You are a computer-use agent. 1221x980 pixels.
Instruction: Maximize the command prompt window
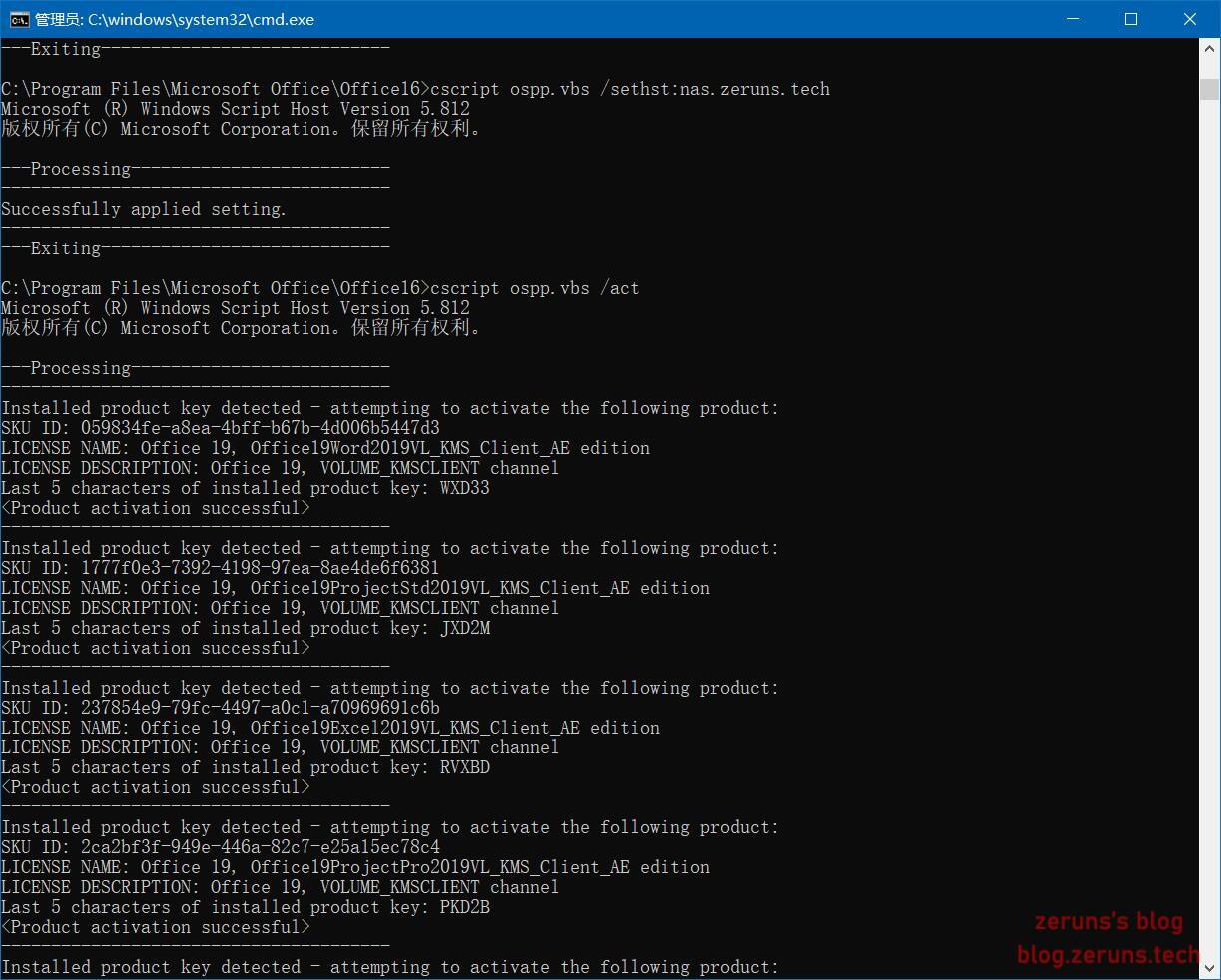(x=1131, y=19)
